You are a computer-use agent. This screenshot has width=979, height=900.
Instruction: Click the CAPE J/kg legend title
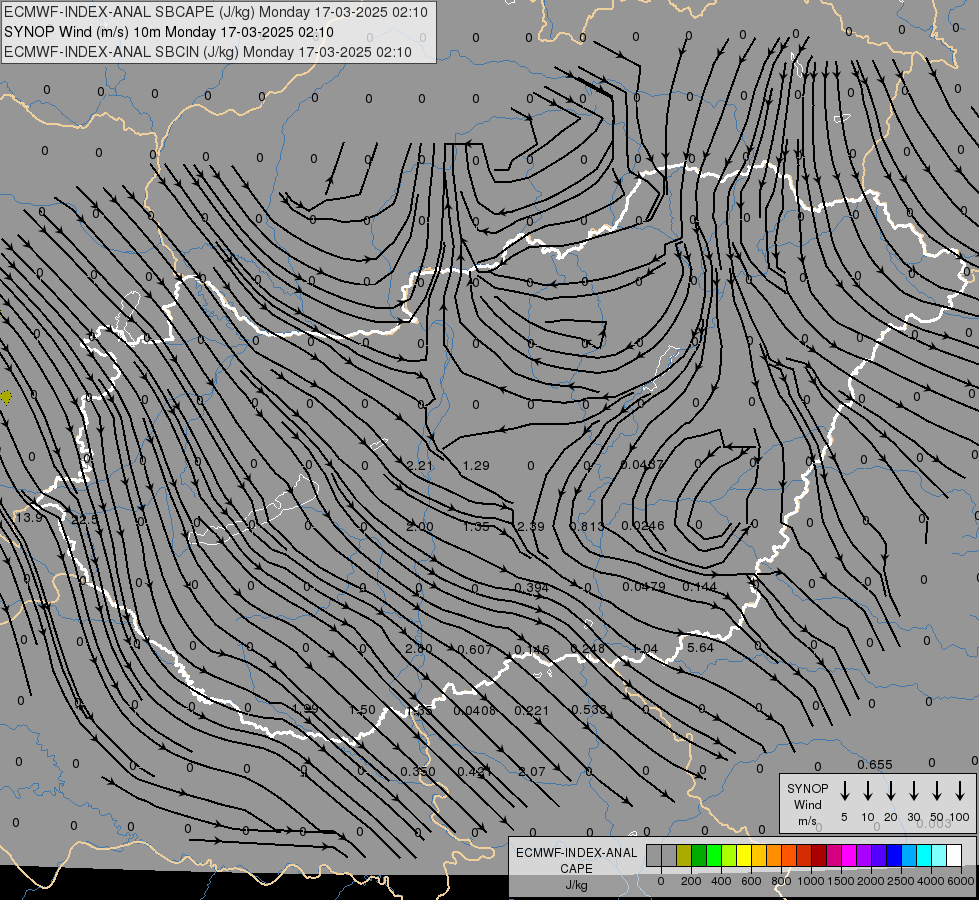click(x=576, y=869)
